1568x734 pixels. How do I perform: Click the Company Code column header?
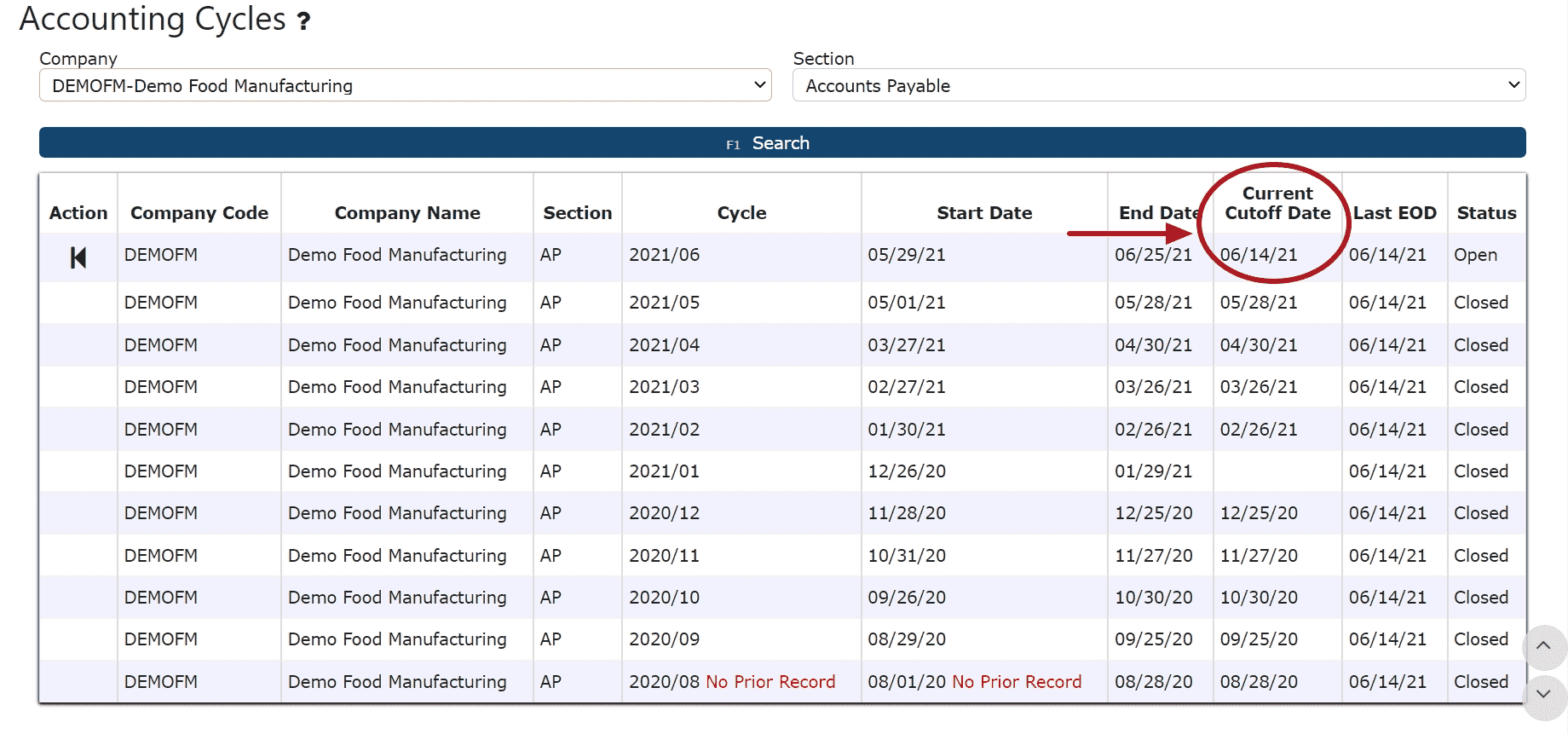pos(199,213)
